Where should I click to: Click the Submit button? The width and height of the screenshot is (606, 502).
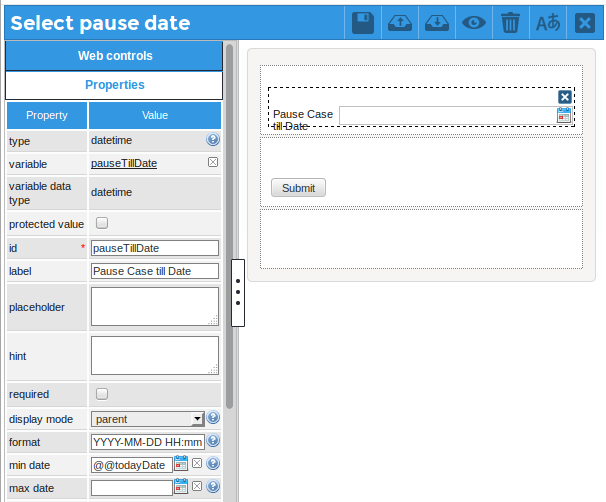point(298,188)
